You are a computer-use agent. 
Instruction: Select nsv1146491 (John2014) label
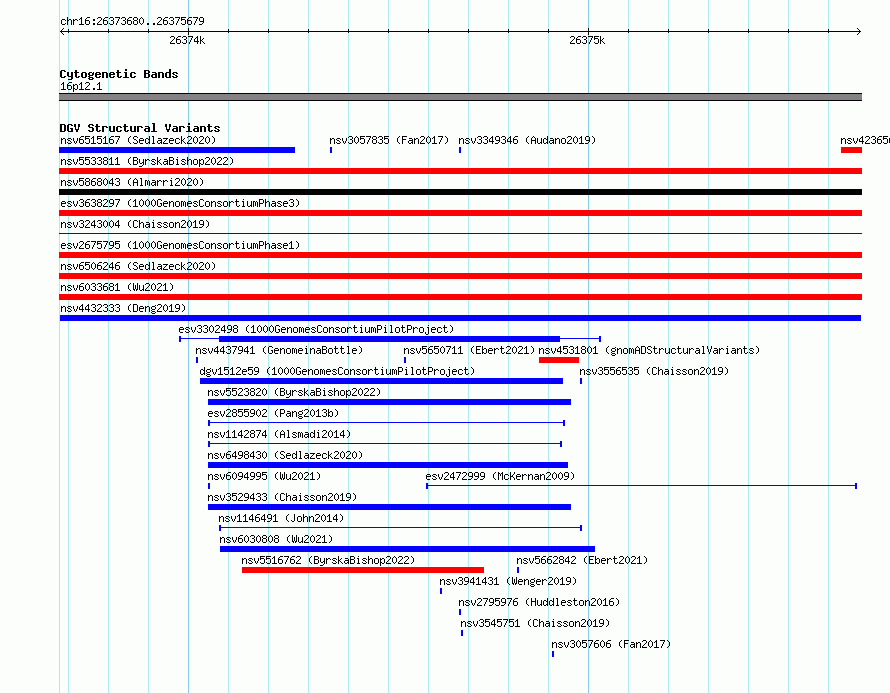pos(281,518)
